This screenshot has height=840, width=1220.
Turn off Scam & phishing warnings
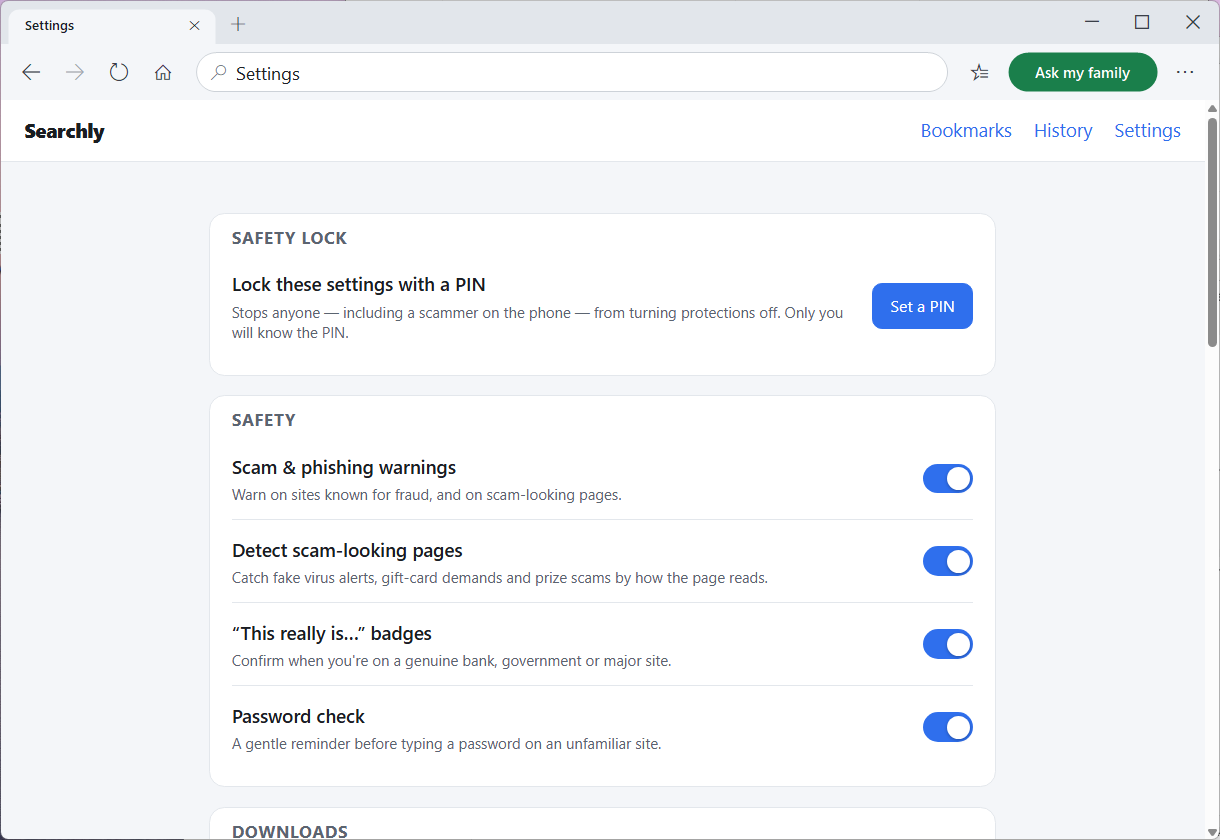pyautogui.click(x=947, y=479)
